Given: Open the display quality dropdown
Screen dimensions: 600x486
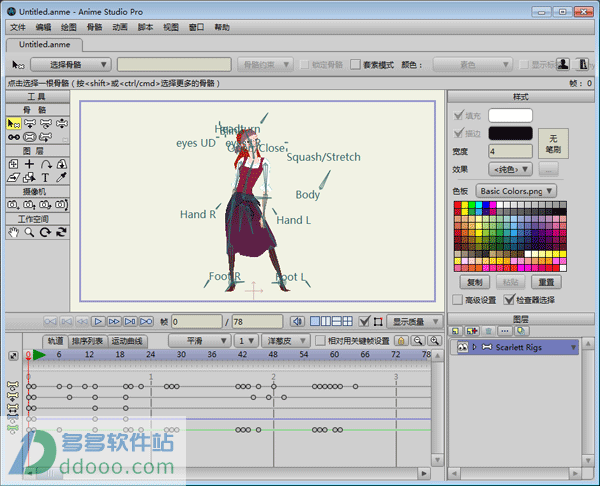Looking at the screenshot, I should point(414,321).
